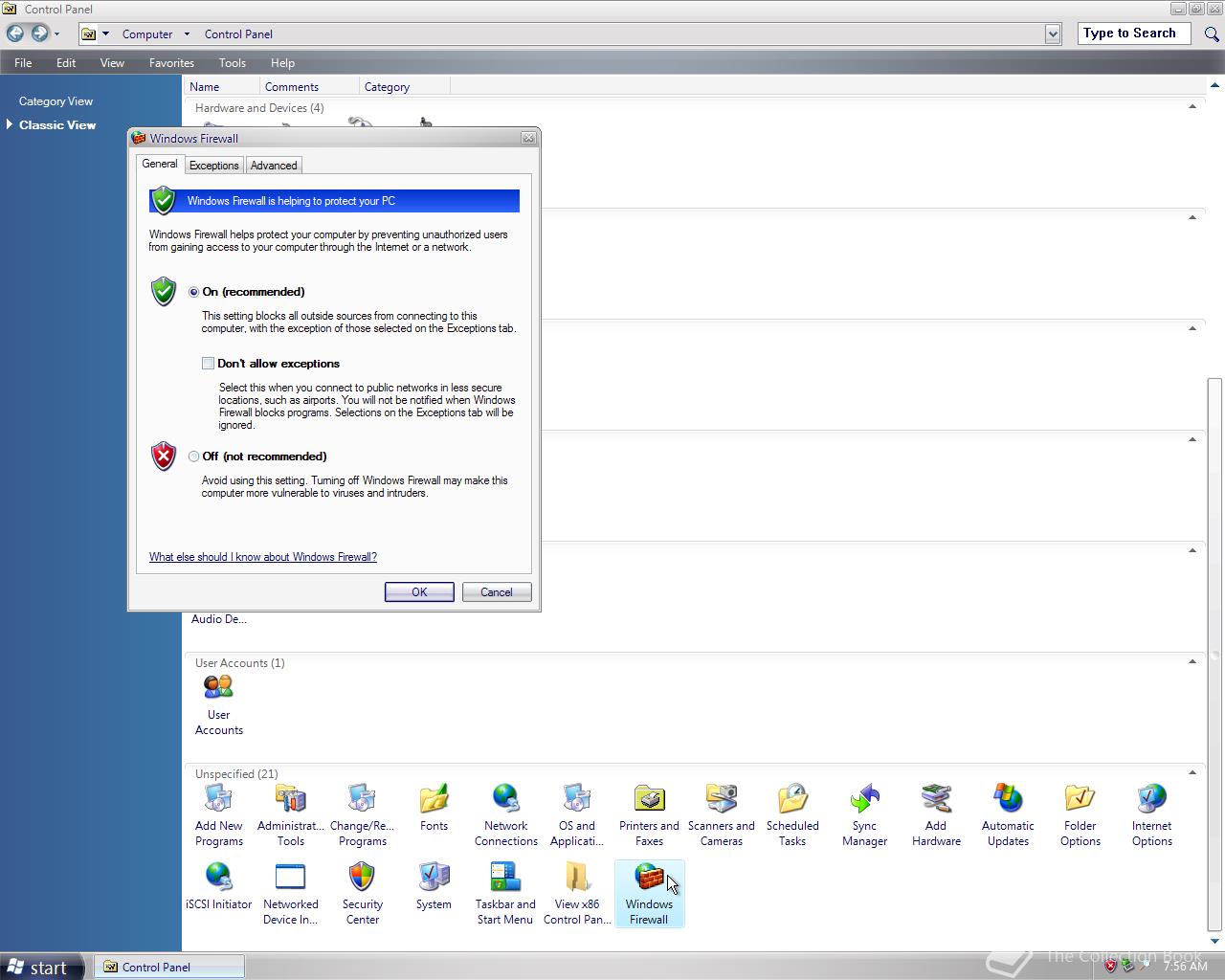Open Folder Options icon
Viewport: 1225px width, 980px height.
(x=1080, y=815)
